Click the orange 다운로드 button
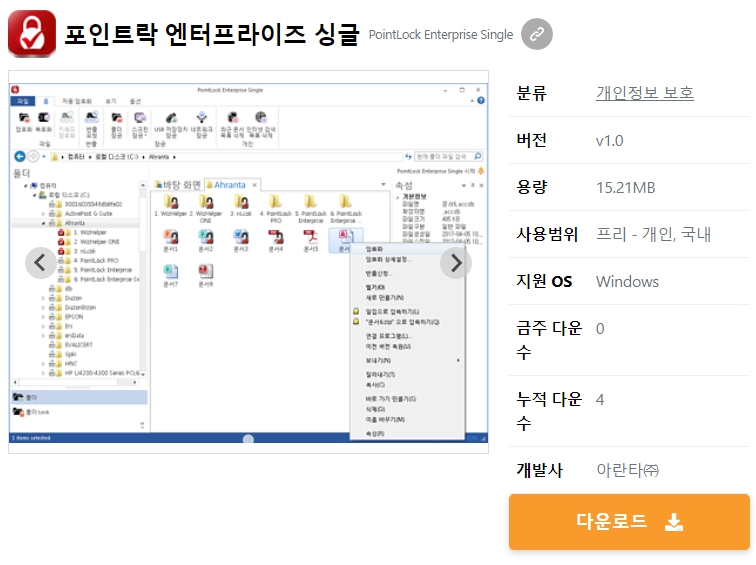Image resolution: width=756 pixels, height=565 pixels. (629, 522)
